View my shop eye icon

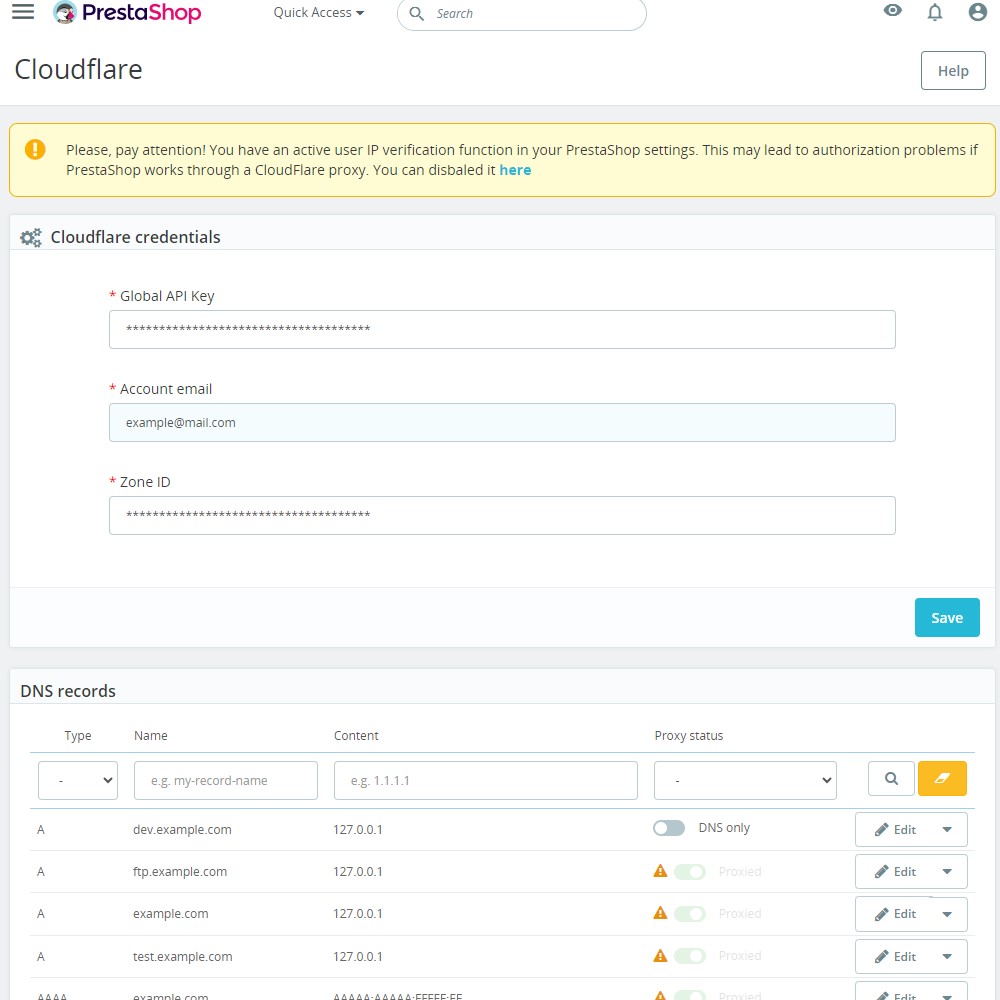pos(892,10)
